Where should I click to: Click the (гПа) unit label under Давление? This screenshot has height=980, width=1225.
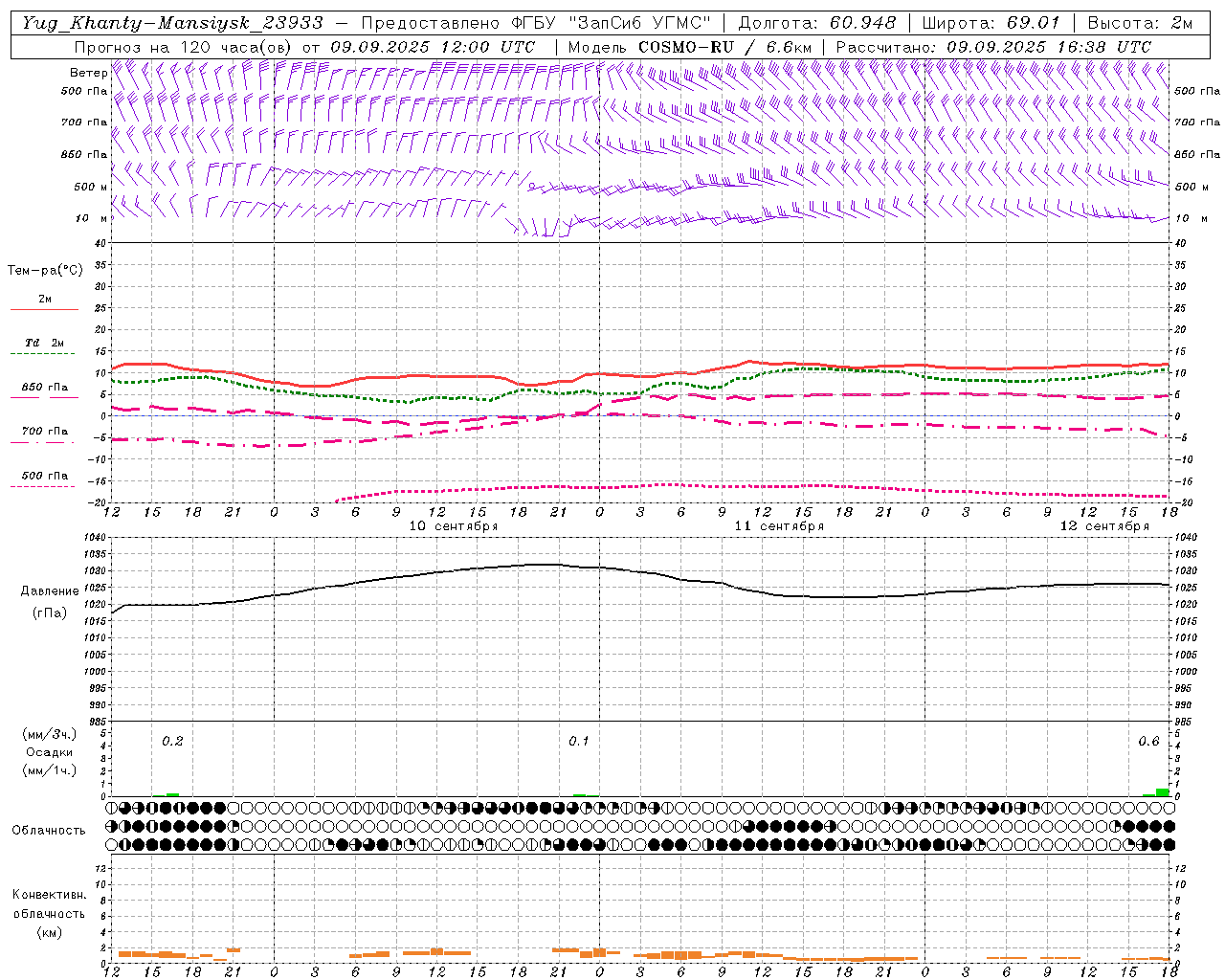[50, 612]
